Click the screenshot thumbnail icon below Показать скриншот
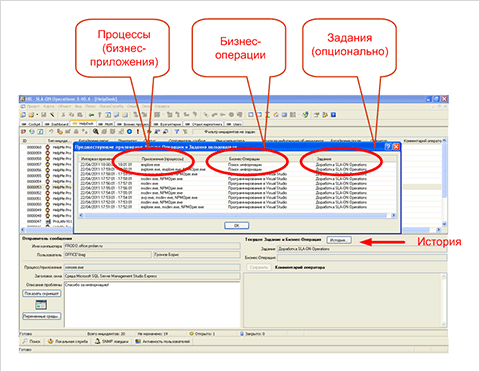This screenshot has height=372, width=480. tap(41, 304)
